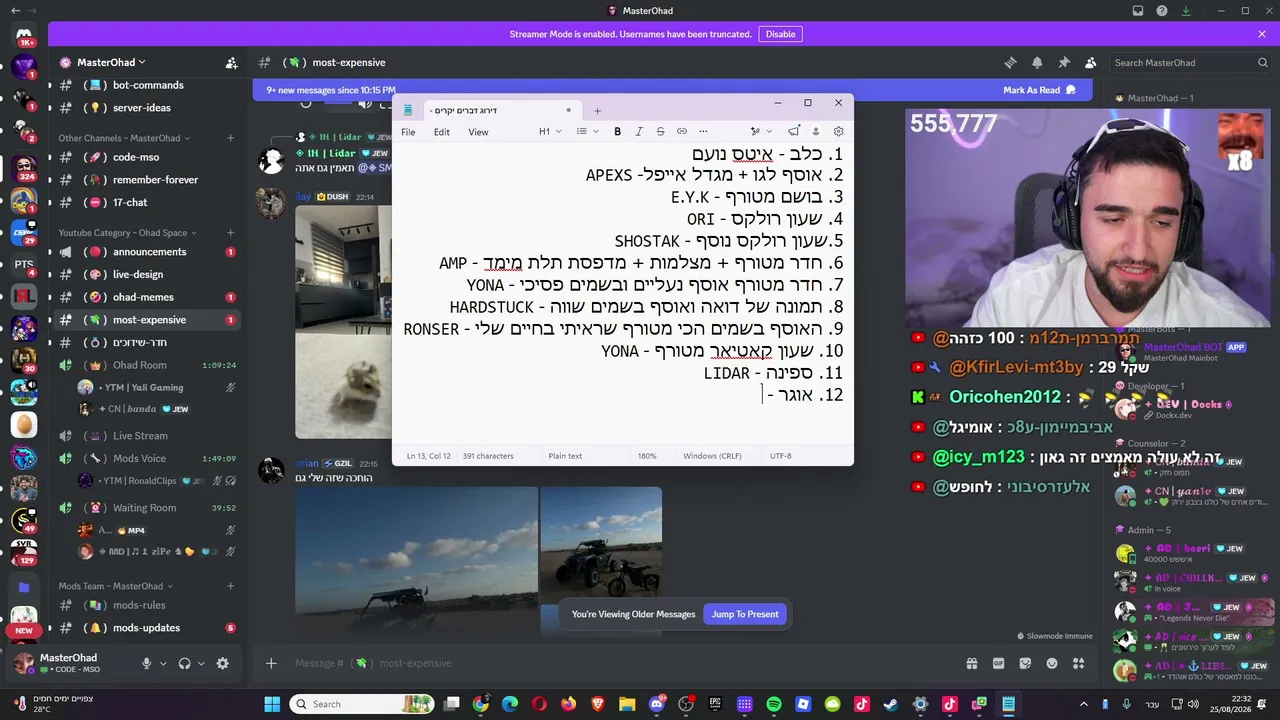
Task: Click Mark As Read on the new messages bar
Action: coord(1039,90)
